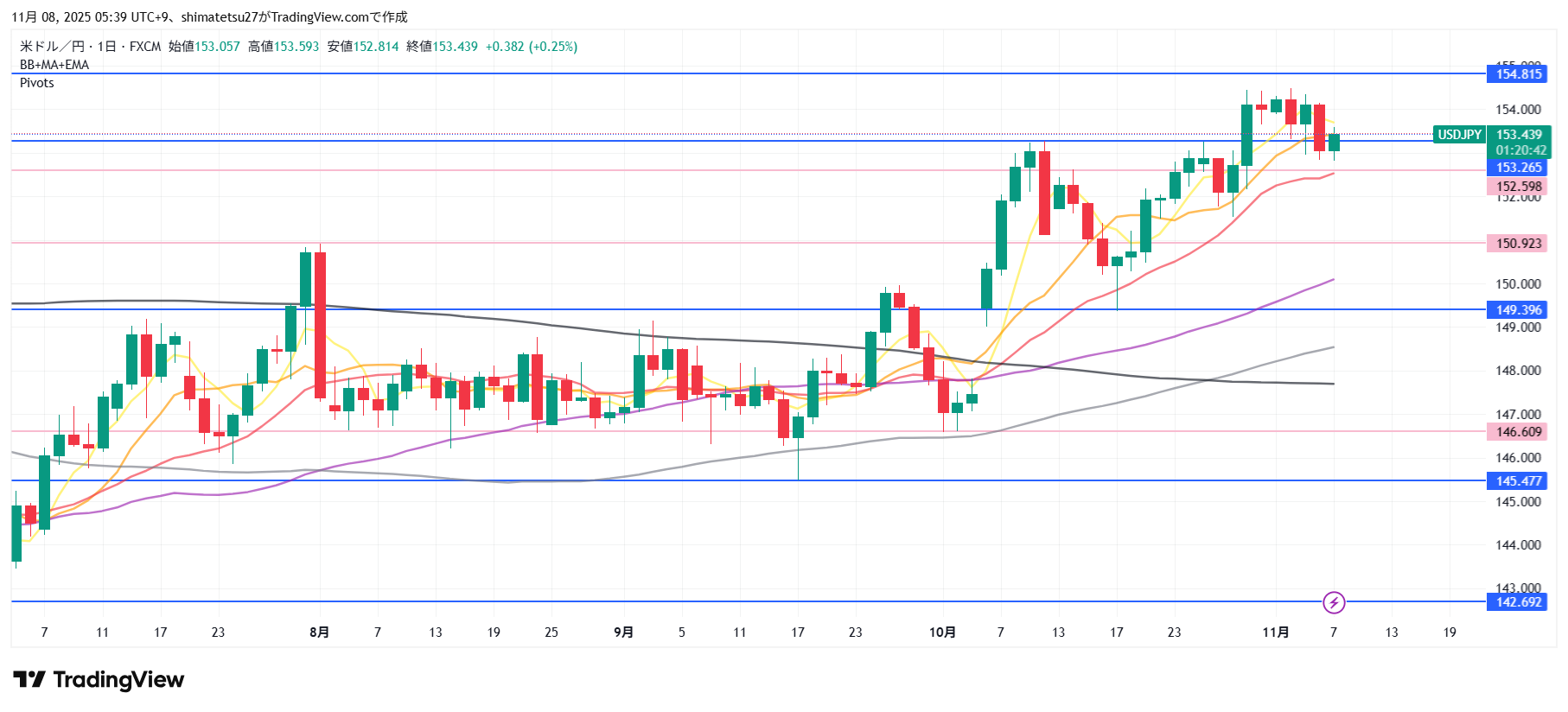Viewport: 1568px width, 712px height.
Task: Click the purple lightning bolt event icon
Action: (x=1334, y=602)
